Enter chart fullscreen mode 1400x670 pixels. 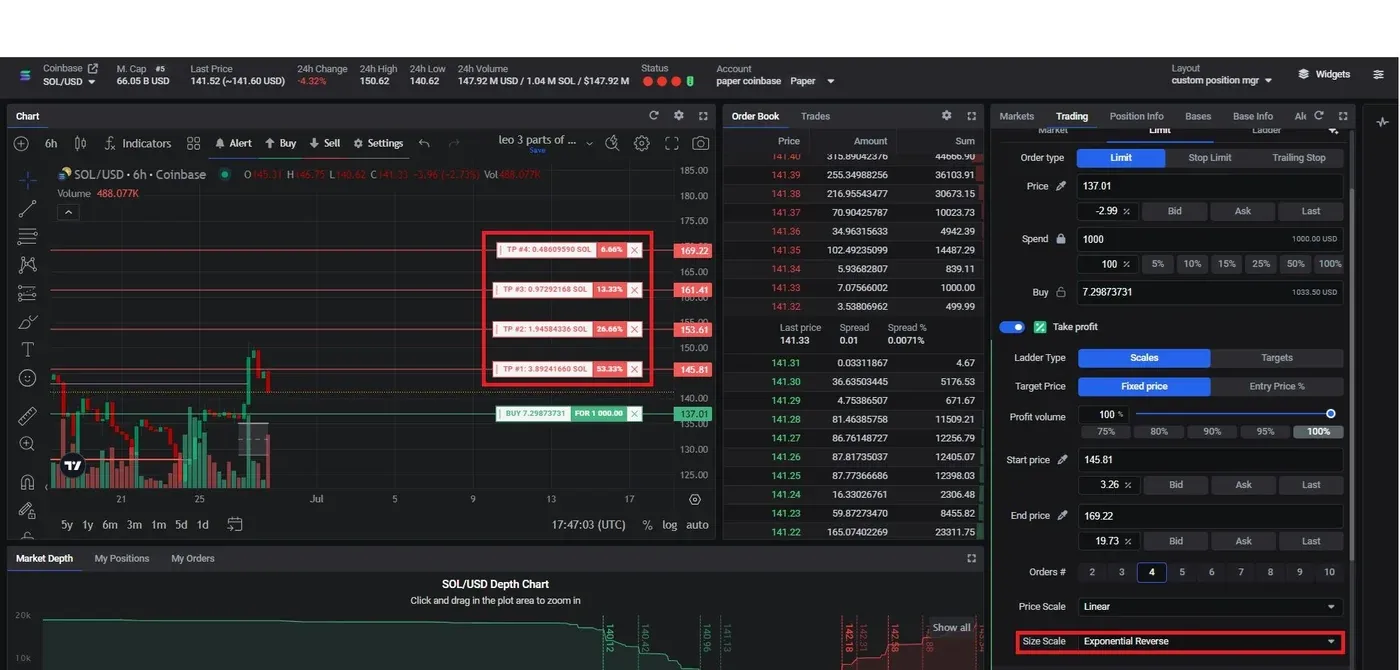tap(672, 143)
